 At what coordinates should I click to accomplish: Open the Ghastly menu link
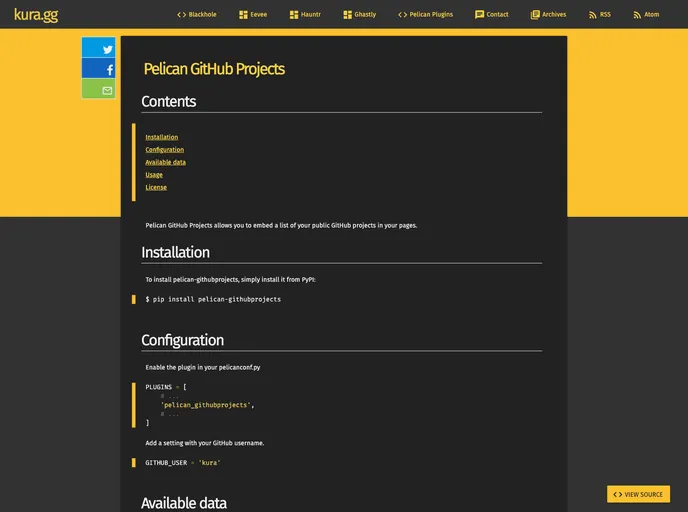(x=365, y=14)
